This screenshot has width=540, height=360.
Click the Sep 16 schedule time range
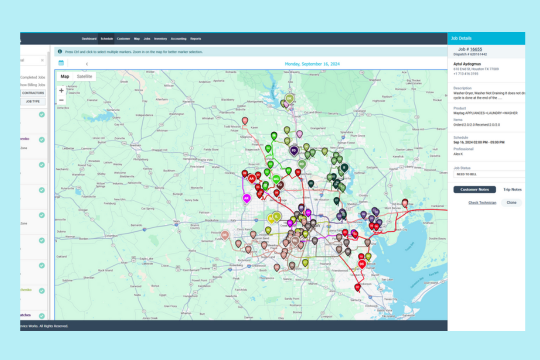coord(479,142)
